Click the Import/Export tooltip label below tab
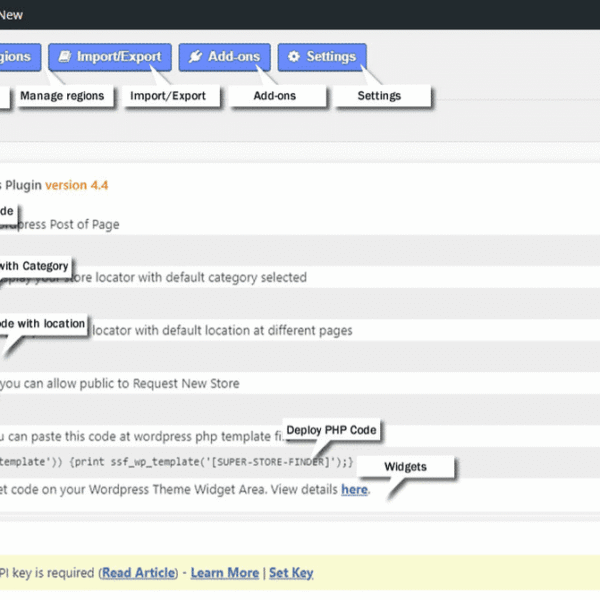 click(168, 96)
